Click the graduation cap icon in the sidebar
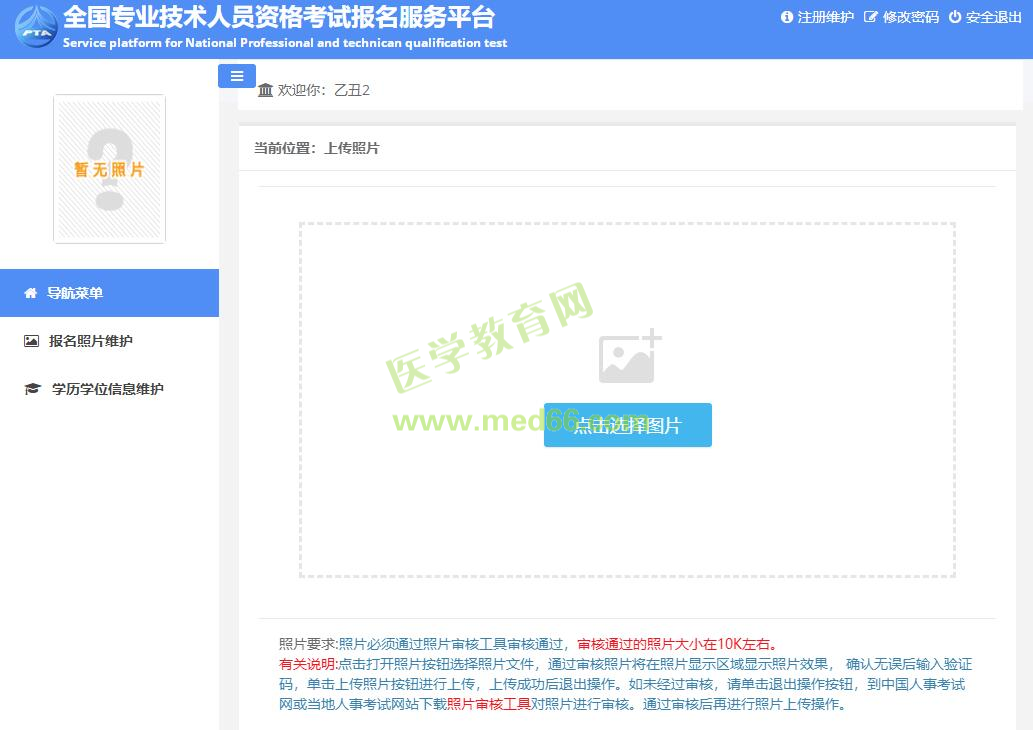 pos(32,389)
